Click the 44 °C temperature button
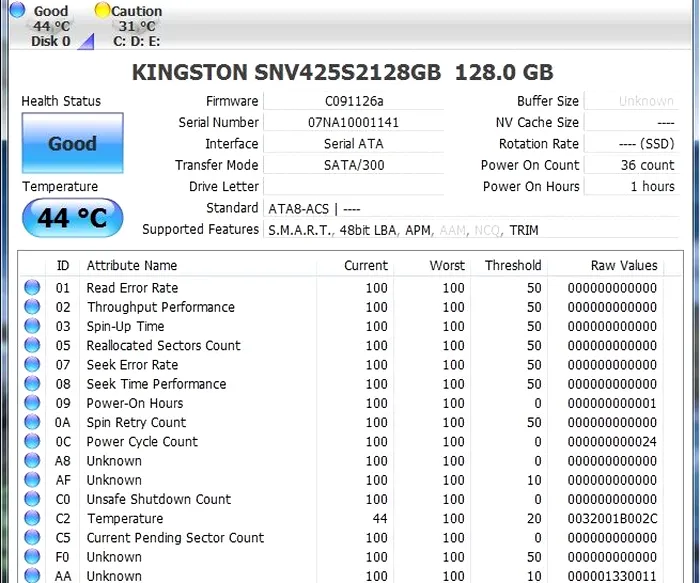This screenshot has height=583, width=700. tap(72, 218)
